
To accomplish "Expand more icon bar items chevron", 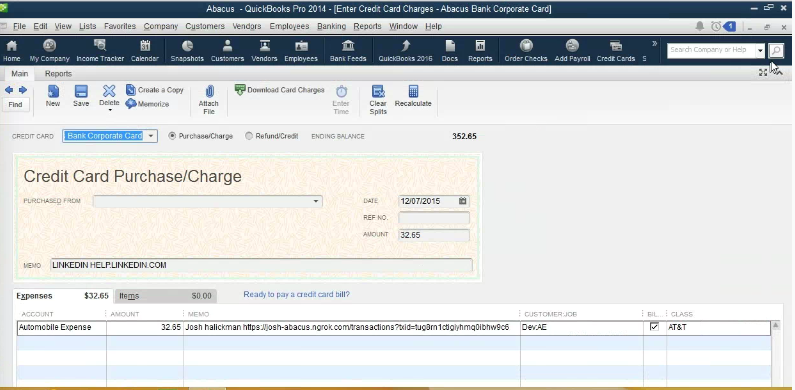I will click(x=654, y=44).
